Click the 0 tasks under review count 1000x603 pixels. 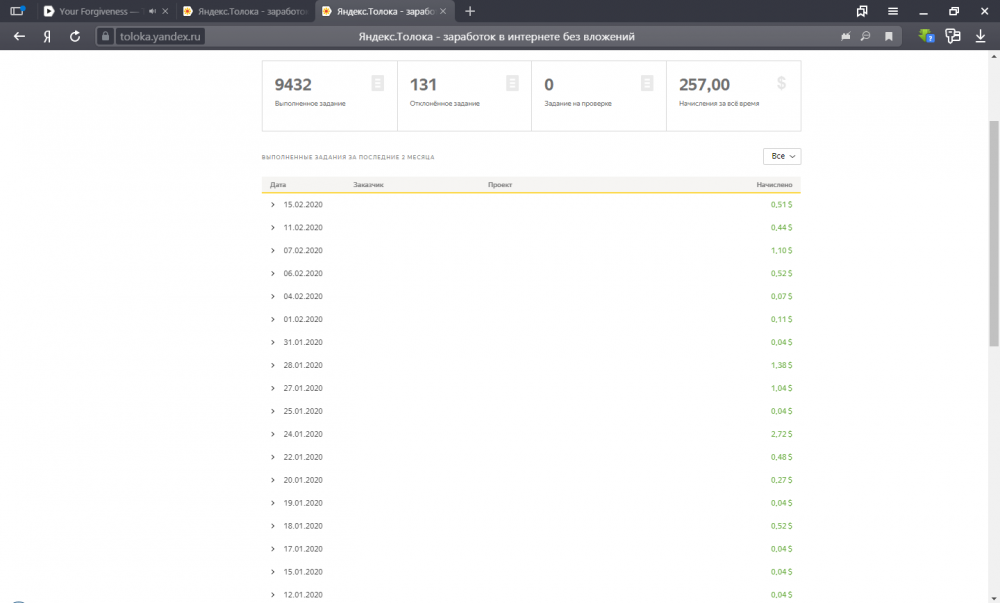click(549, 85)
